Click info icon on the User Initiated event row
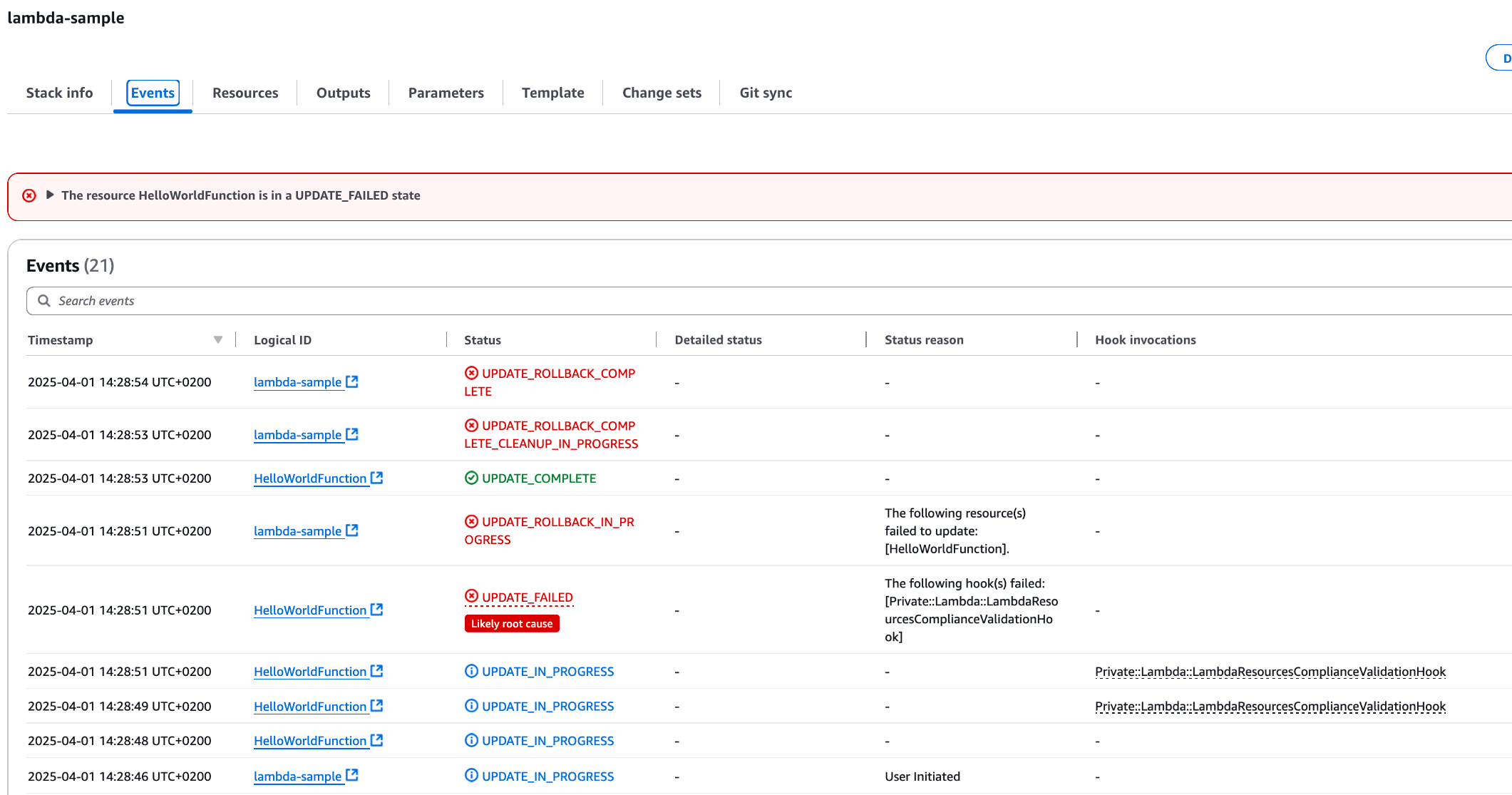The width and height of the screenshot is (1512, 795). (471, 776)
